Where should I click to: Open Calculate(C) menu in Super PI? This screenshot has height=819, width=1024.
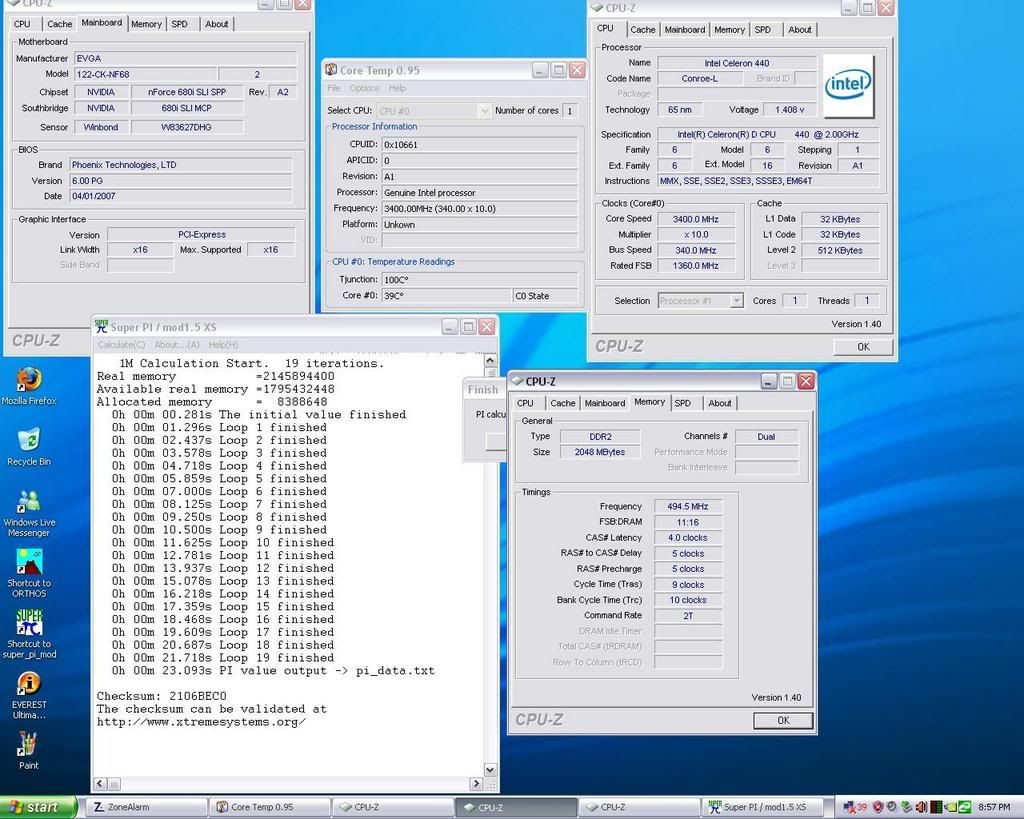click(121, 344)
